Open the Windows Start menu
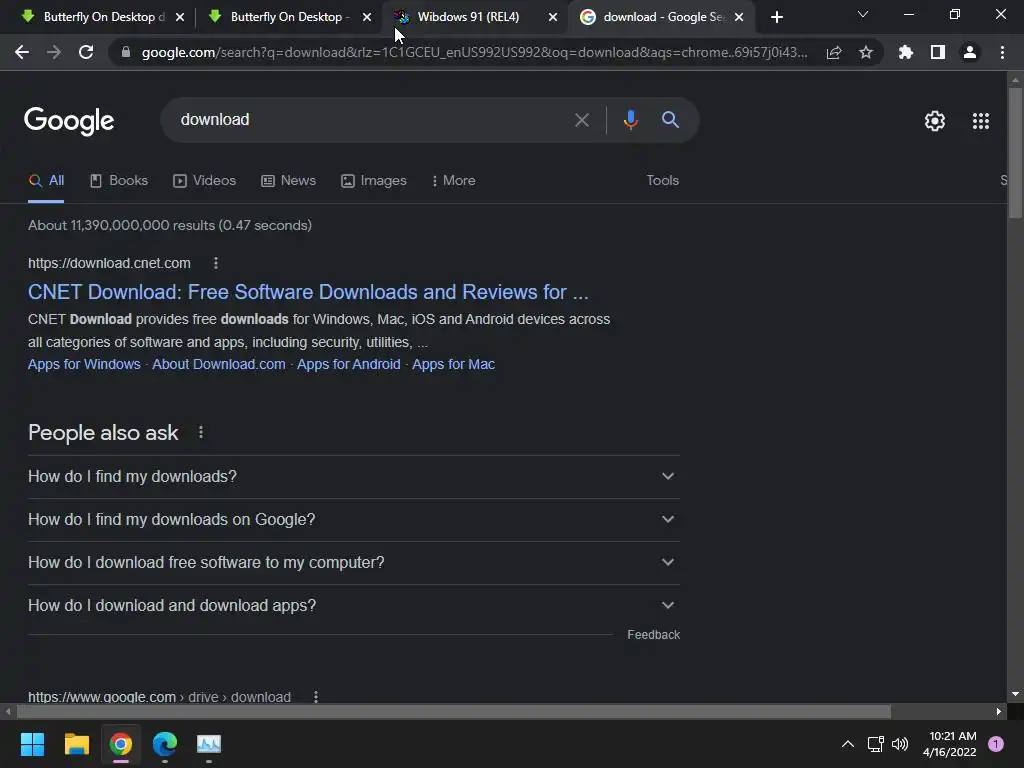This screenshot has width=1024, height=768. point(32,744)
